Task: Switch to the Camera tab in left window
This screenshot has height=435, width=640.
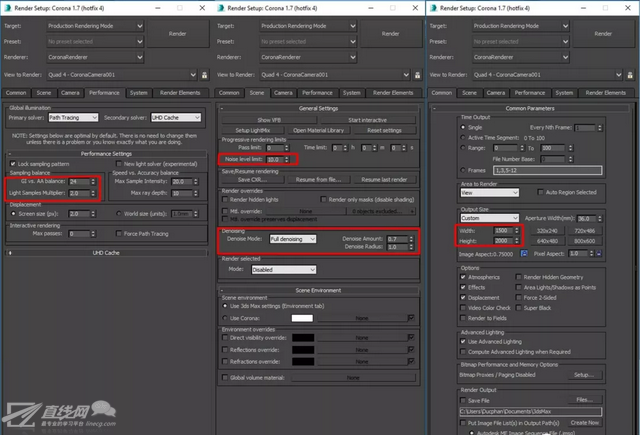Action: tap(70, 92)
